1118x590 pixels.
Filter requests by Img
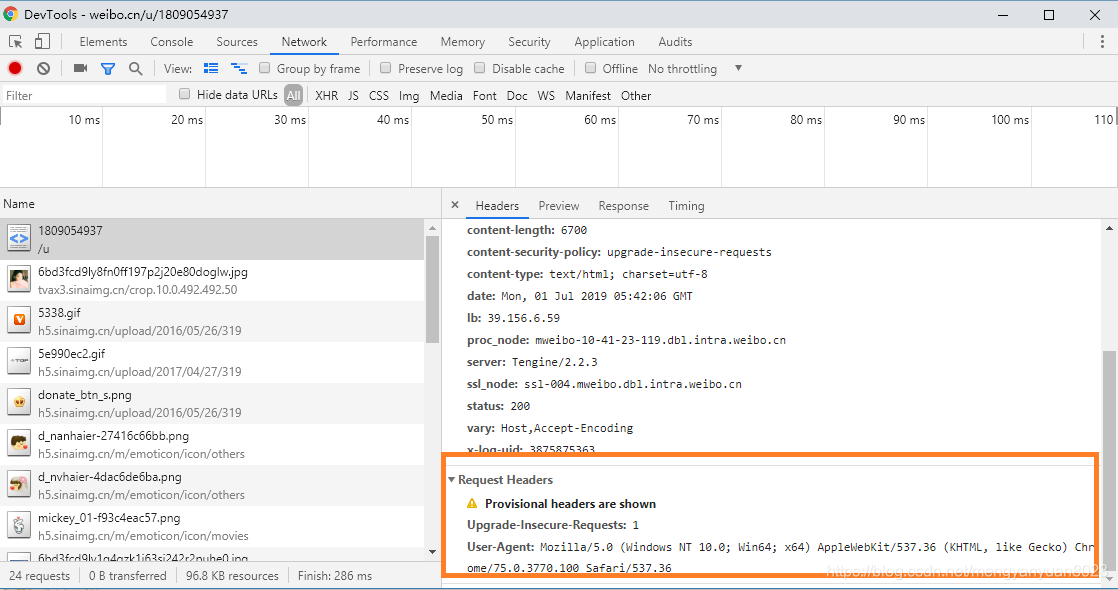tap(409, 95)
